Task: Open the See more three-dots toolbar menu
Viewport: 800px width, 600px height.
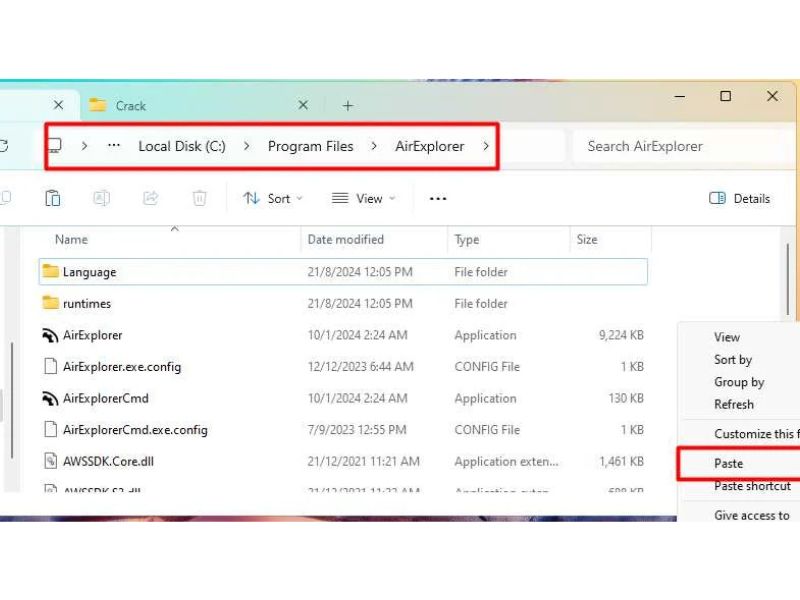Action: click(x=438, y=198)
